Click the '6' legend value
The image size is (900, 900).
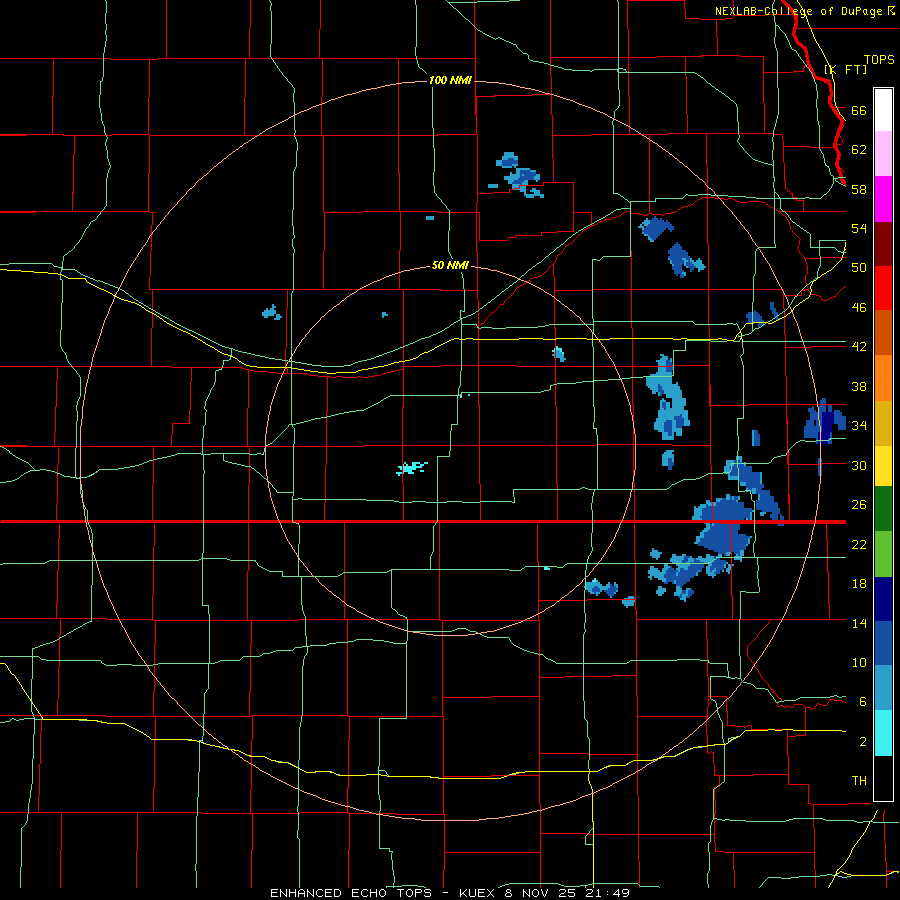tap(863, 702)
